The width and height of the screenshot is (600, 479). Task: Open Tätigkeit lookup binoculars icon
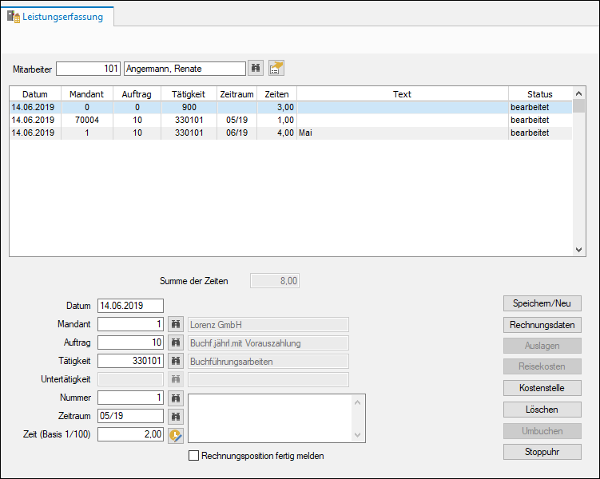pyautogui.click(x=176, y=361)
